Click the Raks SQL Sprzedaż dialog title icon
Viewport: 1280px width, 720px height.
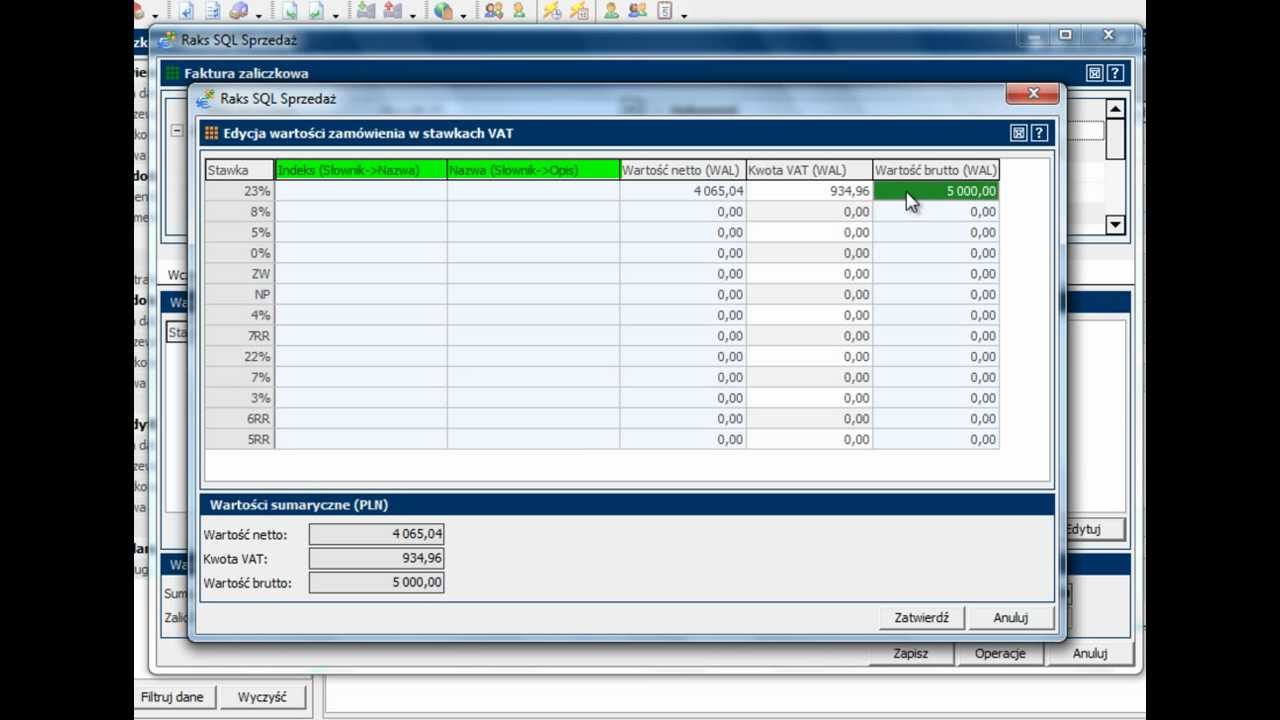[x=206, y=98]
